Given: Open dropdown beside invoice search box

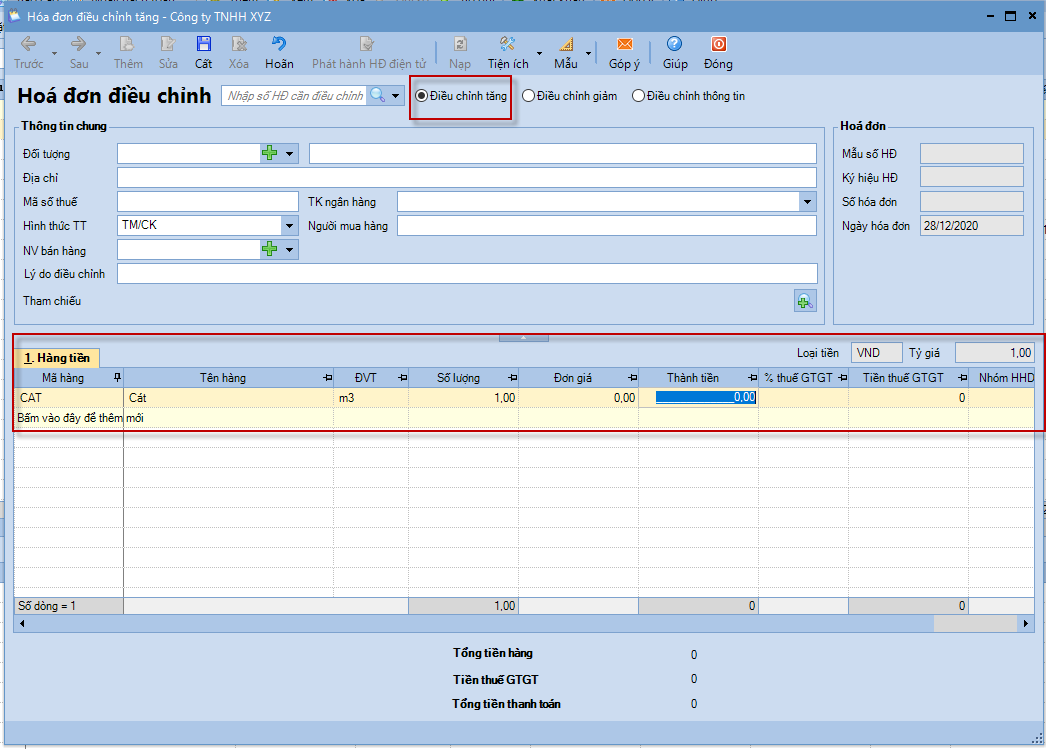Looking at the screenshot, I should click(396, 95).
